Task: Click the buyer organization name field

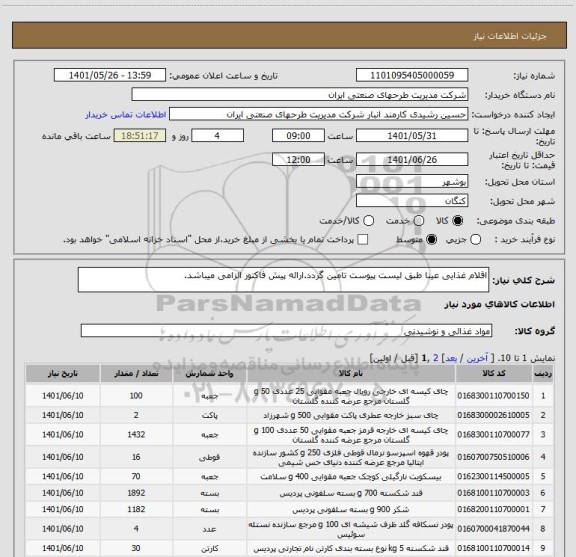Action: coord(300,95)
